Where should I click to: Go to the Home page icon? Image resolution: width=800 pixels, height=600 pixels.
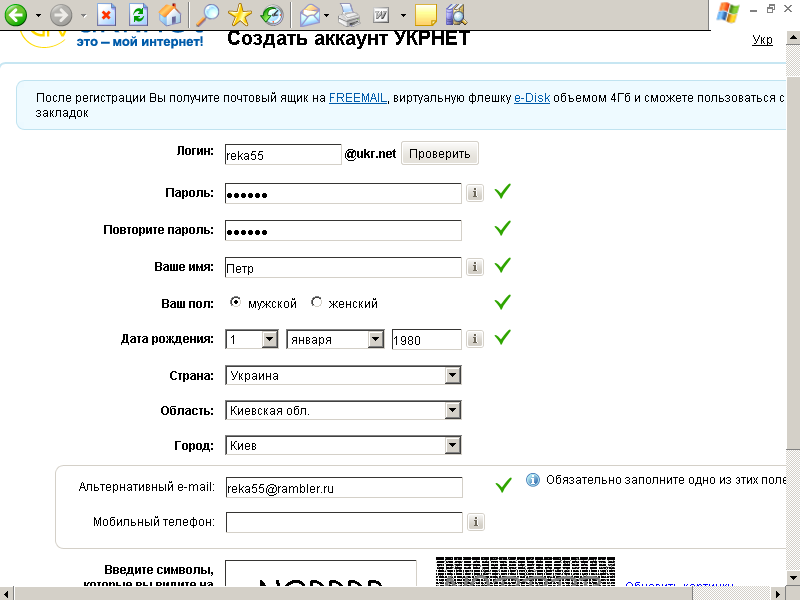(x=170, y=15)
